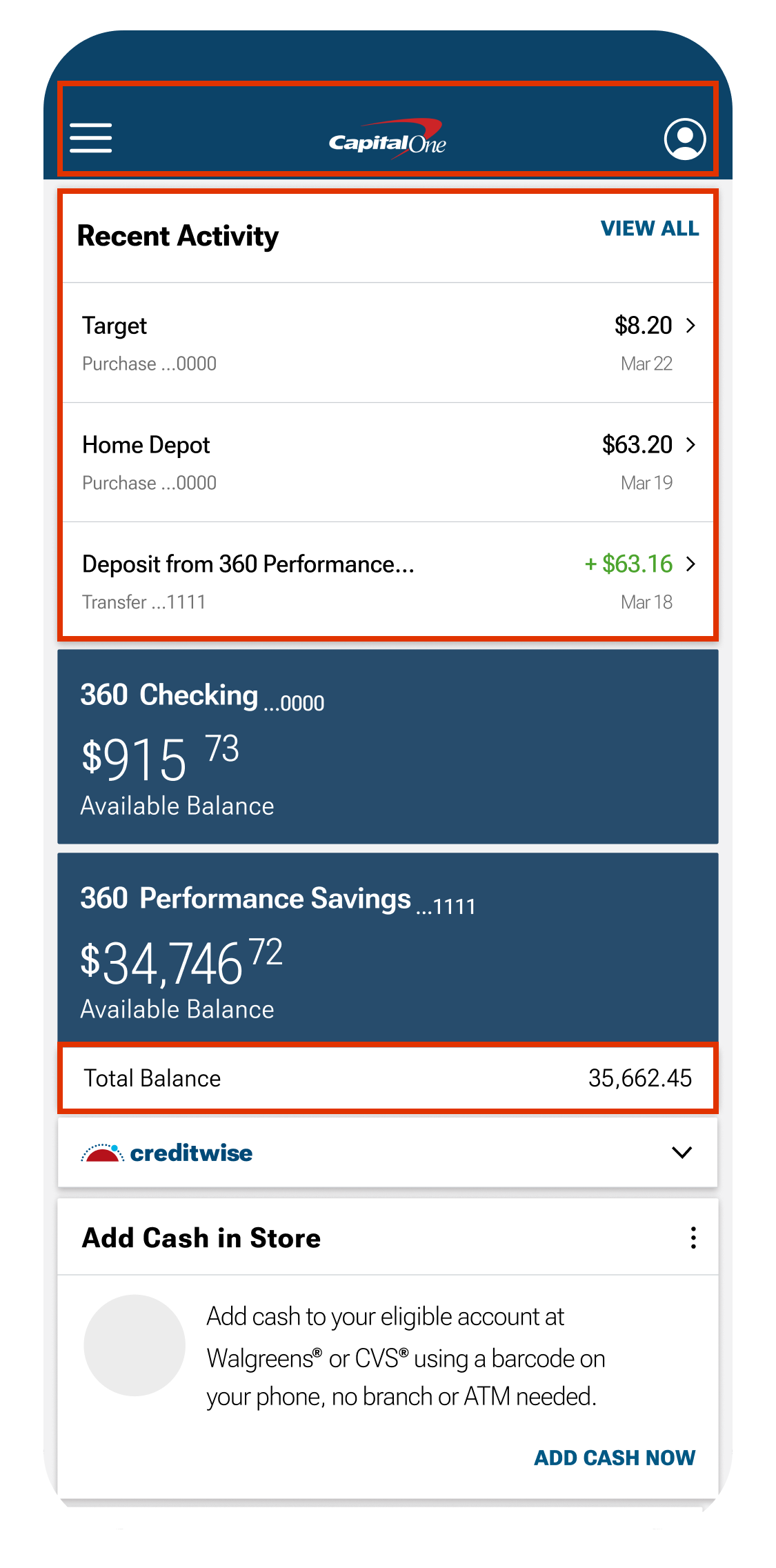Select the Home Depot $63.20 purchase
Viewport: 776px width, 1568px height.
click(x=388, y=462)
